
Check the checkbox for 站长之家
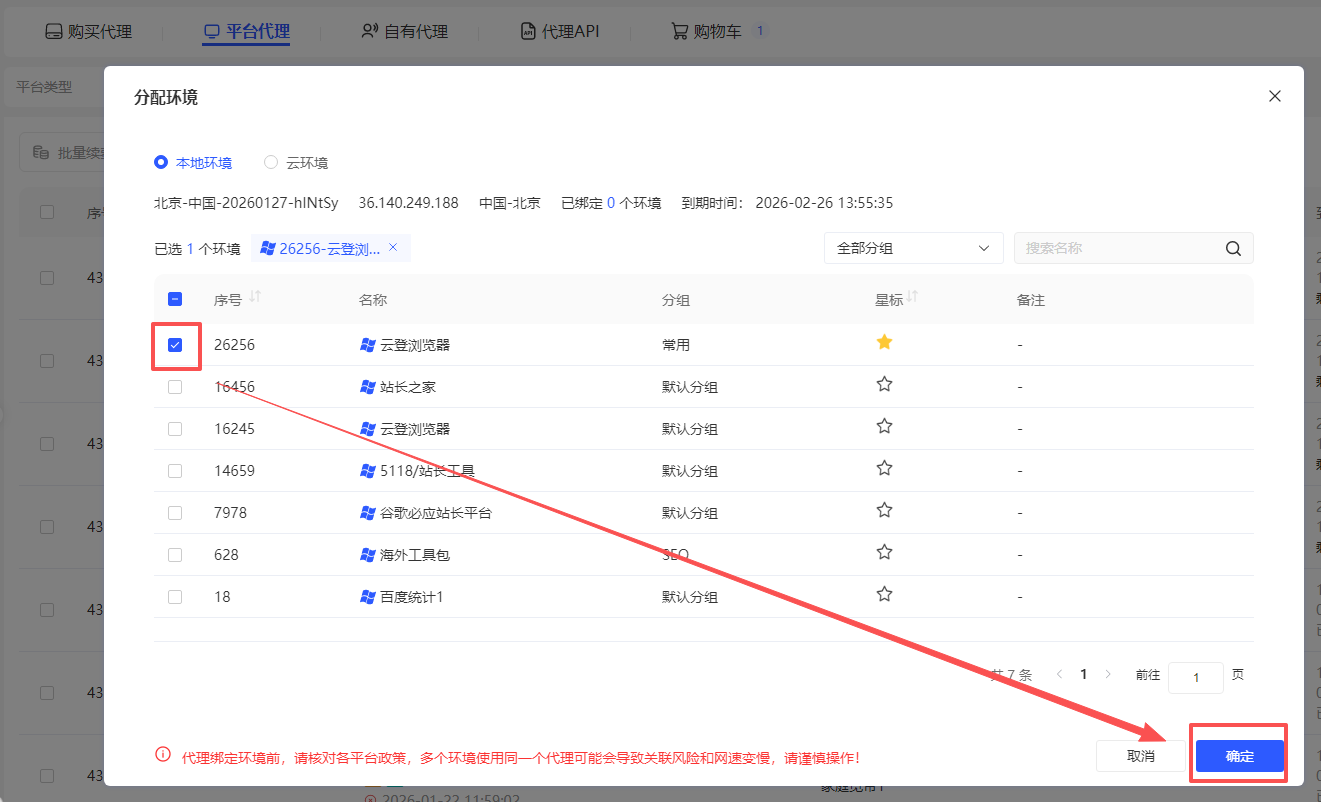pos(176,386)
